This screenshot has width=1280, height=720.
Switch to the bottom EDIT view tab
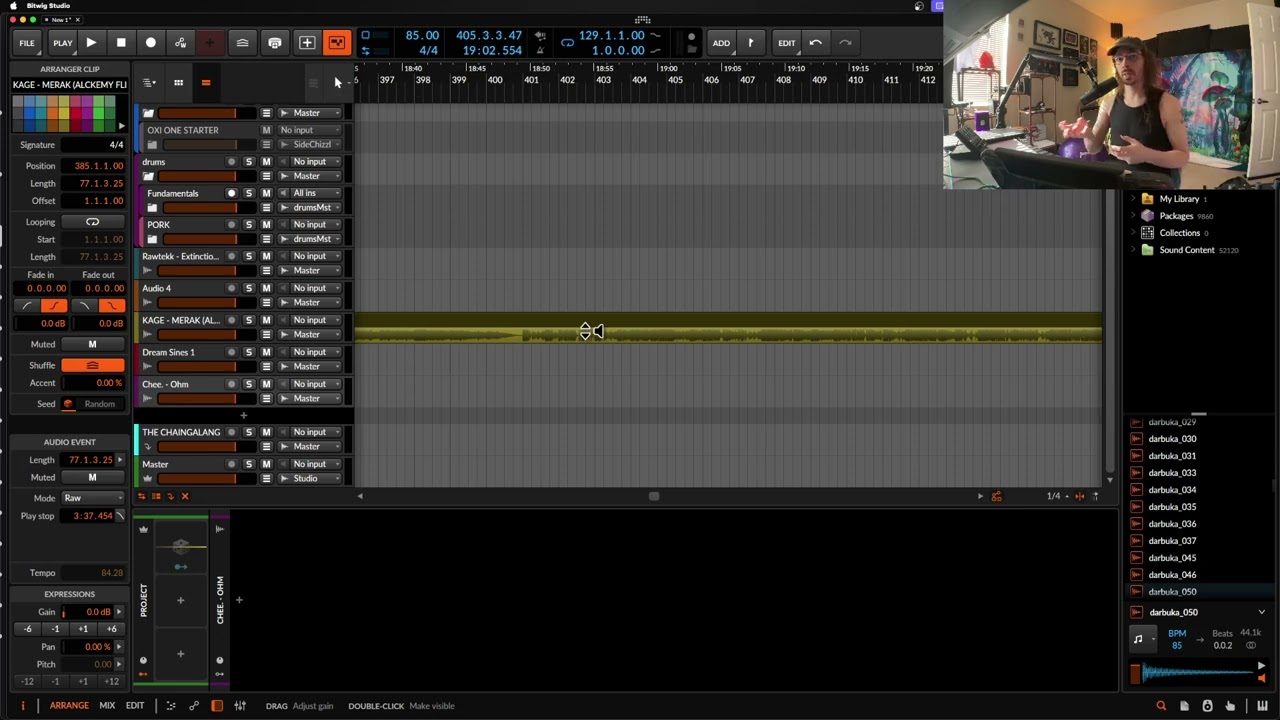135,706
